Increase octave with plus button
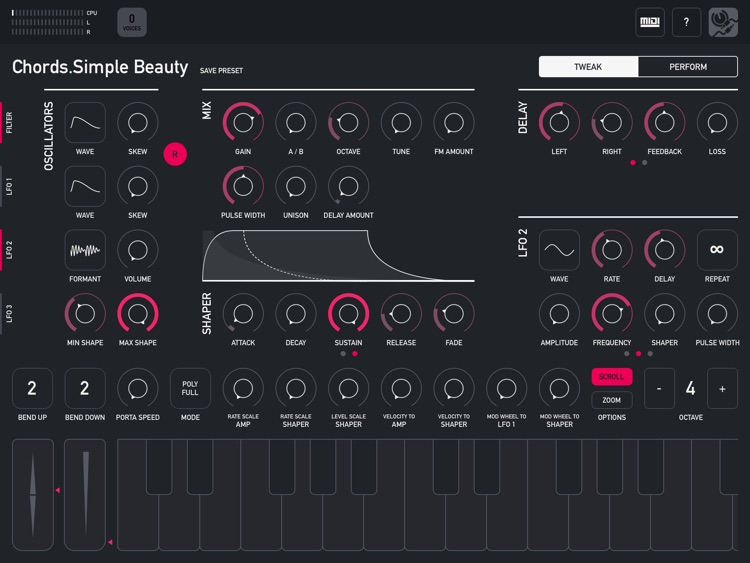This screenshot has height=563, width=750. coord(722,388)
